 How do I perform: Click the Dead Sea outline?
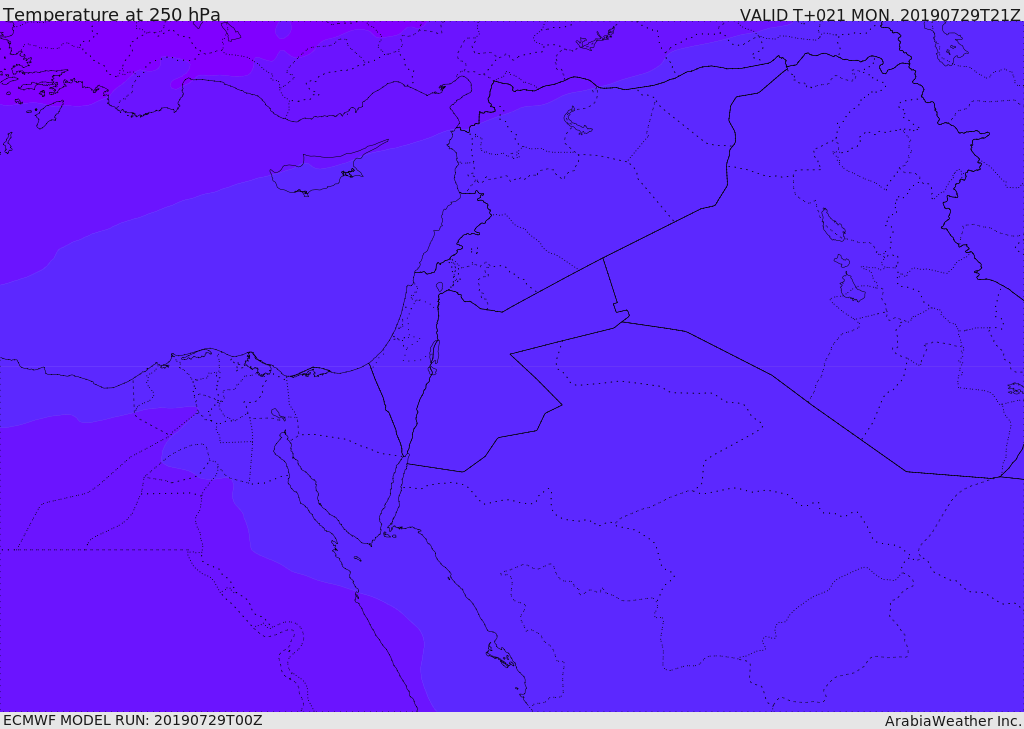pos(432,357)
